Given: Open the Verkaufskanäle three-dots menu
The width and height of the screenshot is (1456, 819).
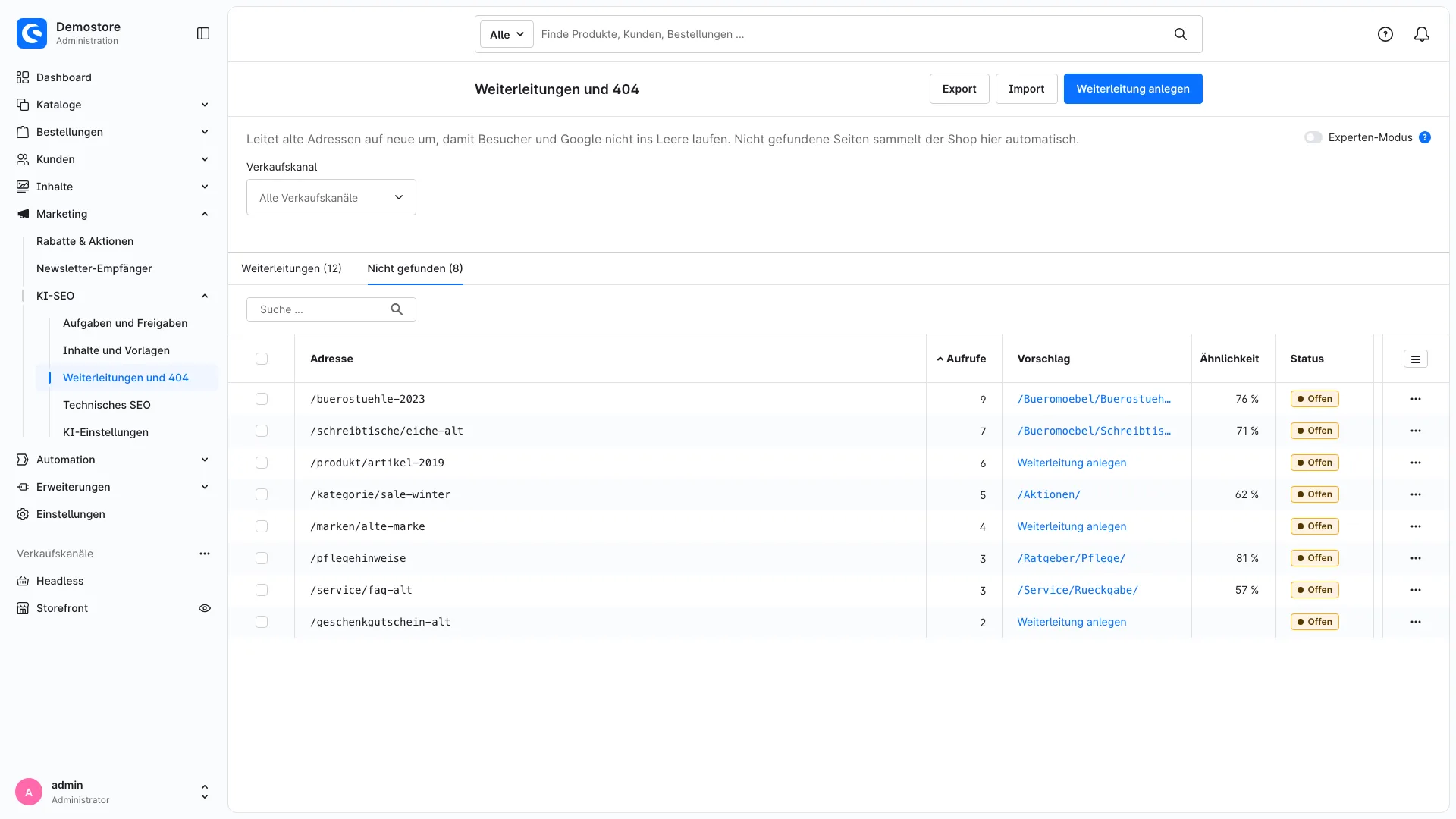Looking at the screenshot, I should click(x=205, y=554).
